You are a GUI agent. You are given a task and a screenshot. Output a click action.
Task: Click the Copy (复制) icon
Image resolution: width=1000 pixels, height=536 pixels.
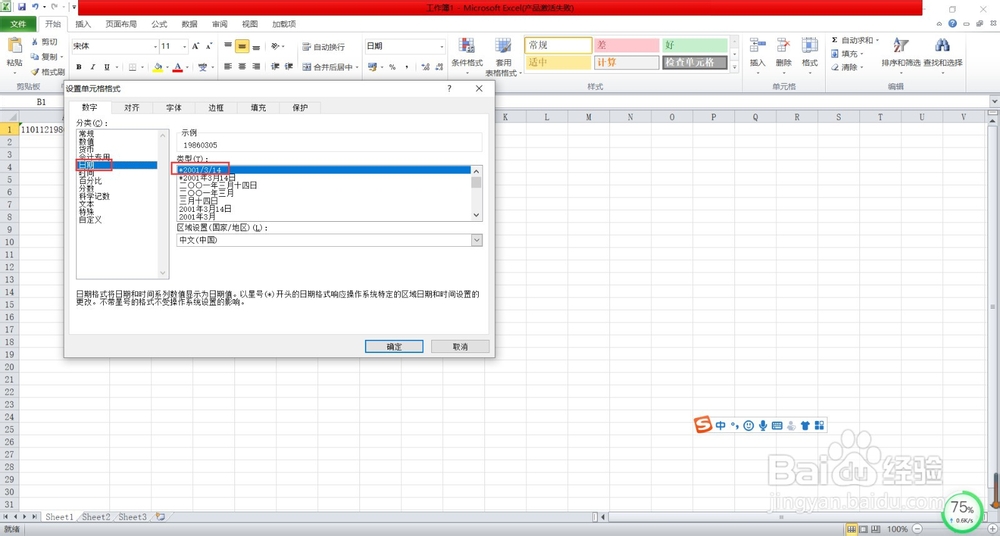[35, 57]
